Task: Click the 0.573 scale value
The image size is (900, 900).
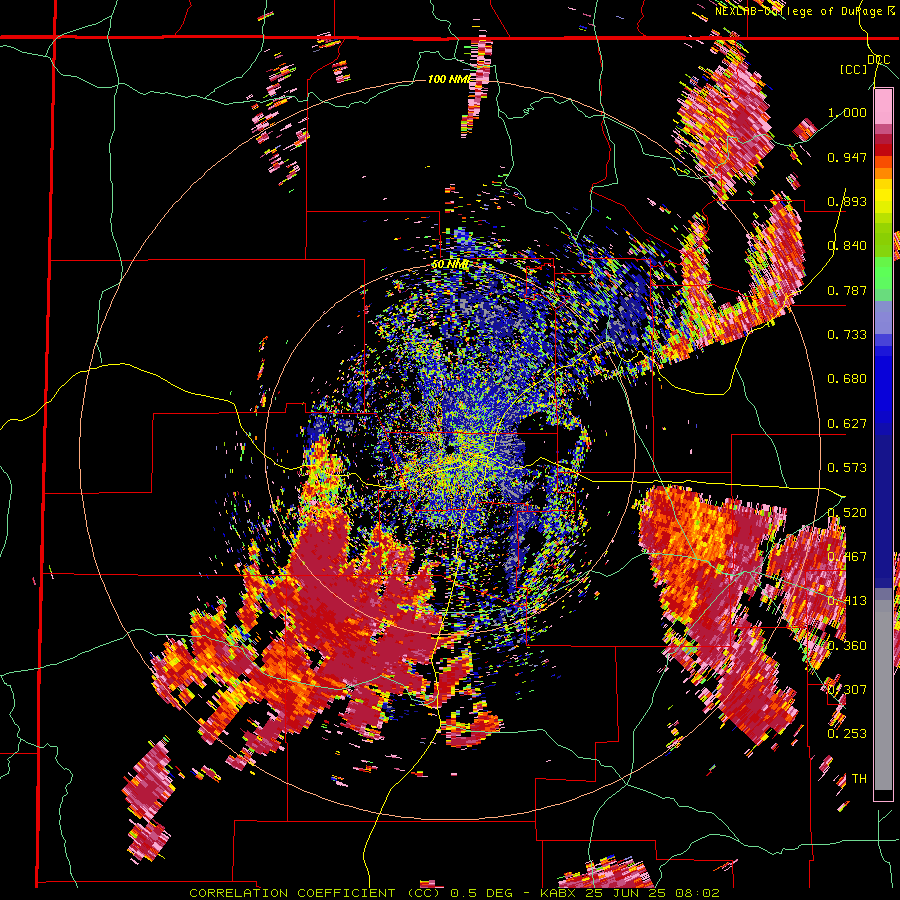Action: [x=847, y=468]
